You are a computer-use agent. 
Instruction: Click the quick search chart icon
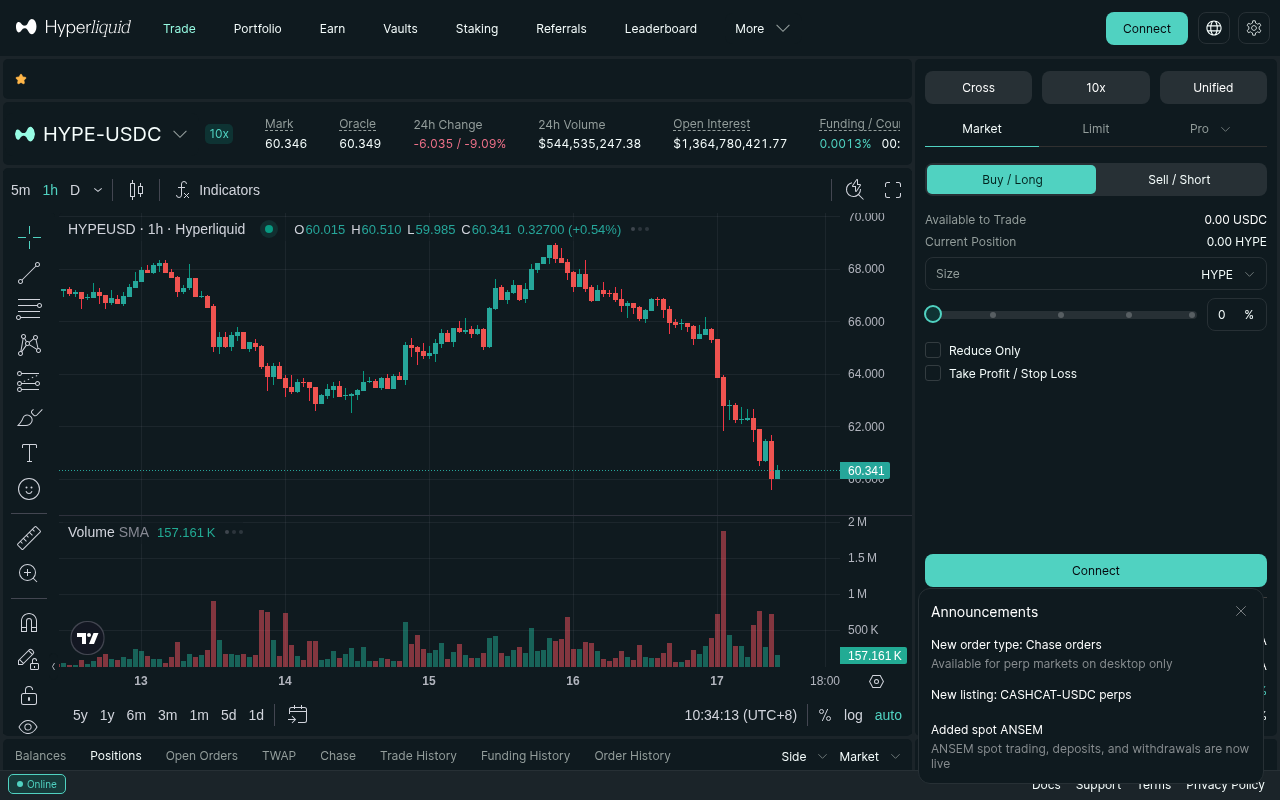(x=854, y=190)
